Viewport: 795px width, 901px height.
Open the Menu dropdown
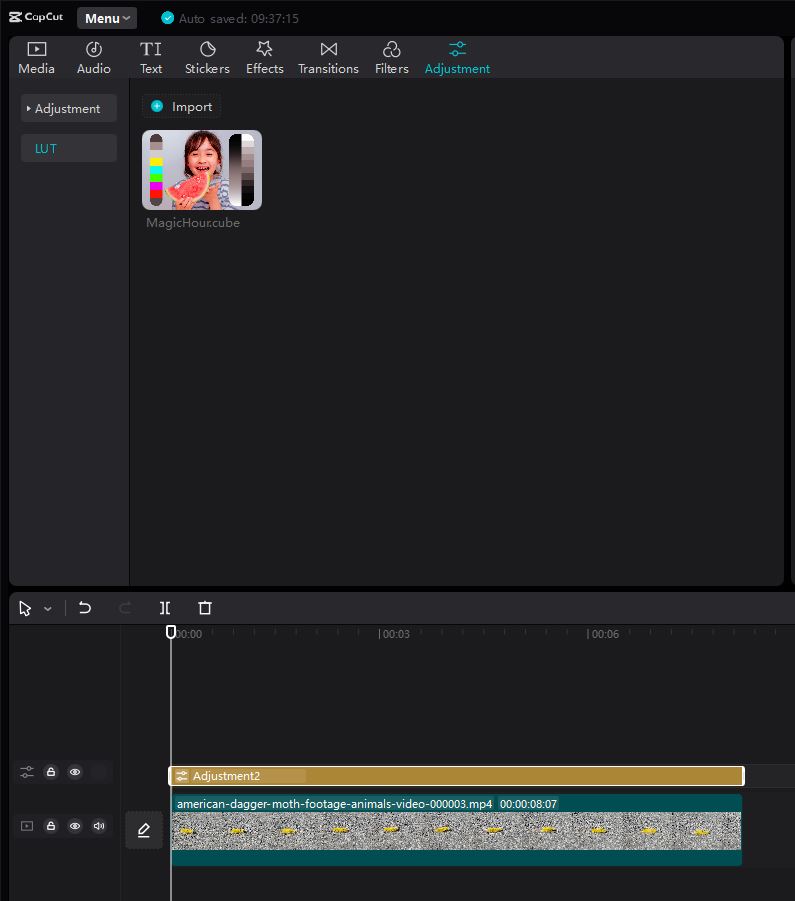click(107, 18)
